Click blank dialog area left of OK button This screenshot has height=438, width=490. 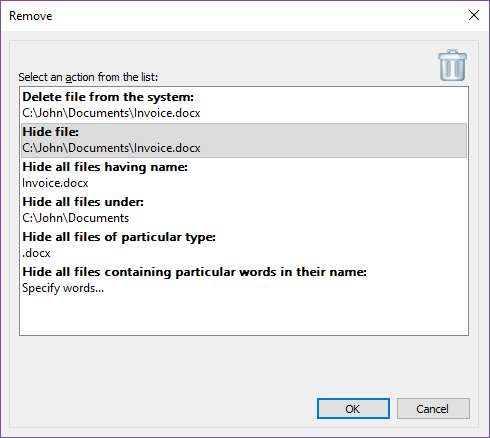(x=163, y=409)
